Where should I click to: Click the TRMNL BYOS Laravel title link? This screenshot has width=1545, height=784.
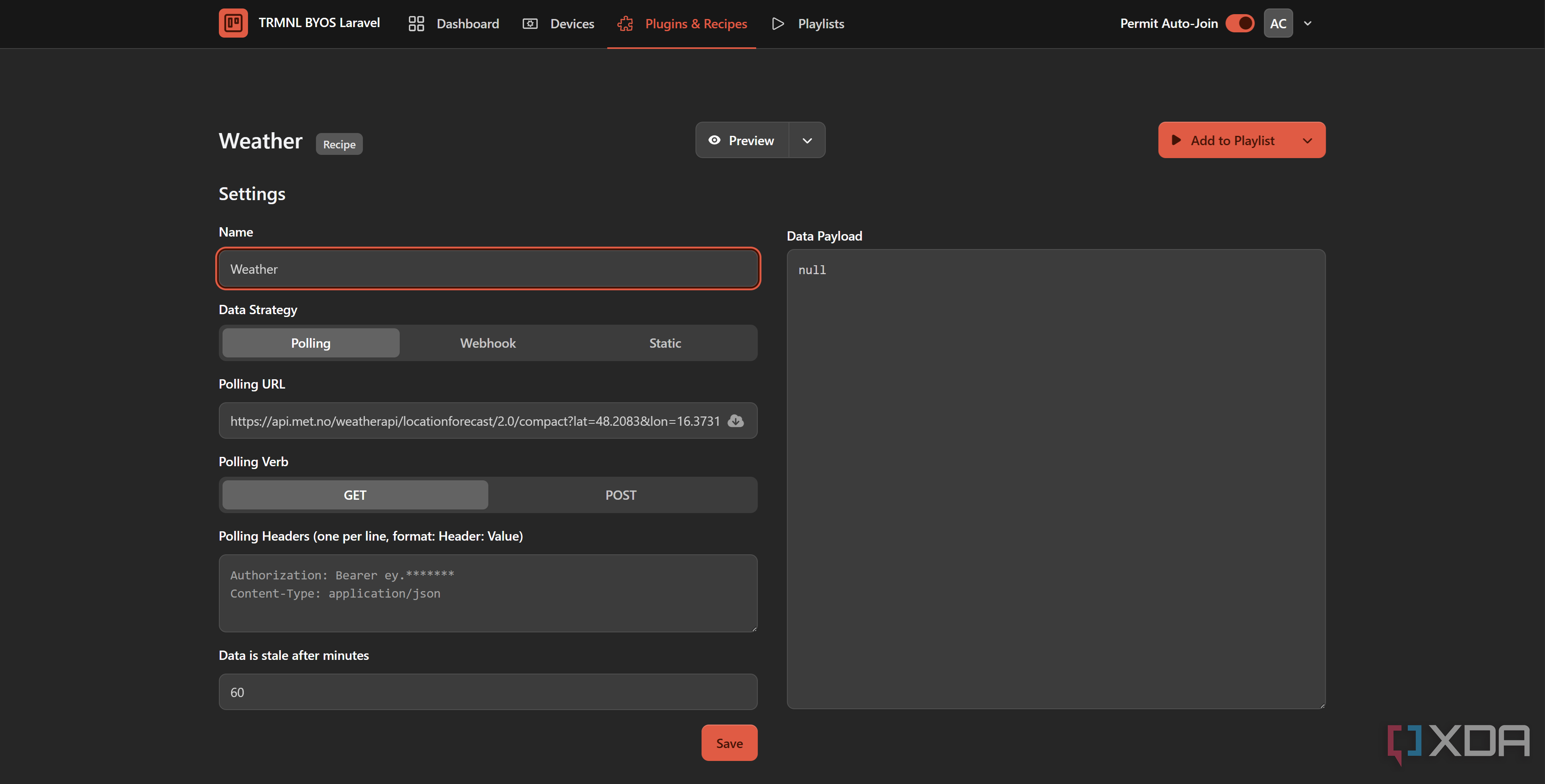(319, 23)
